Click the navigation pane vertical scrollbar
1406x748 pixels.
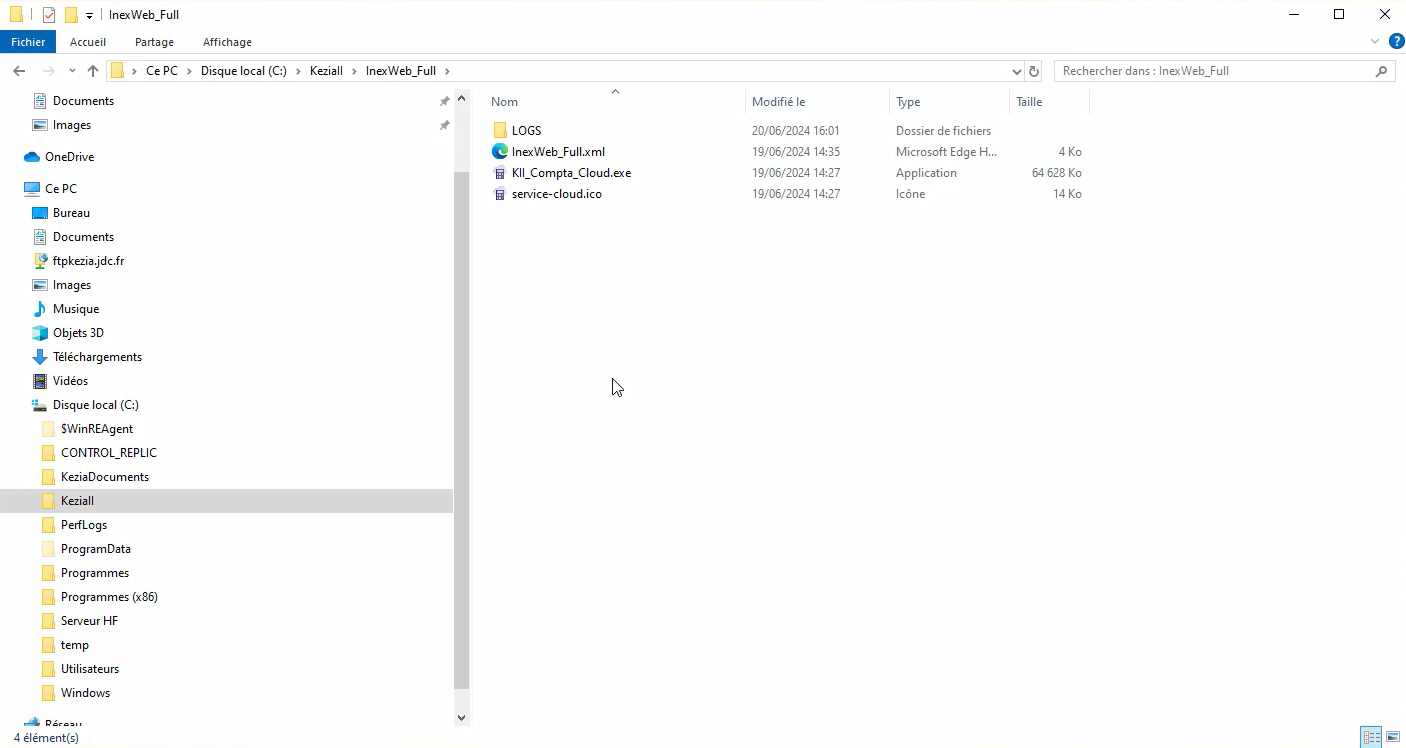(x=461, y=400)
